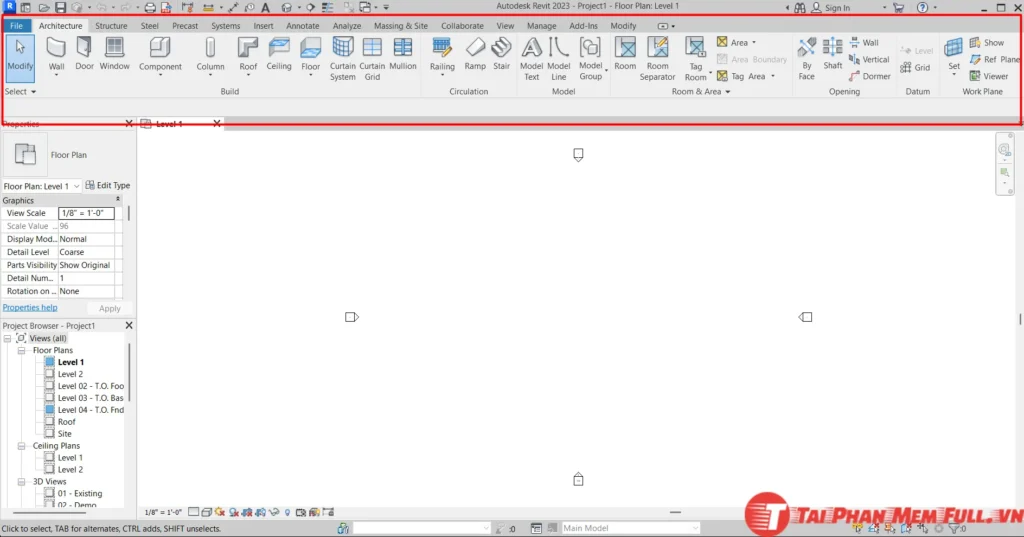Select the Window tool
1024x537 pixels.
114,54
